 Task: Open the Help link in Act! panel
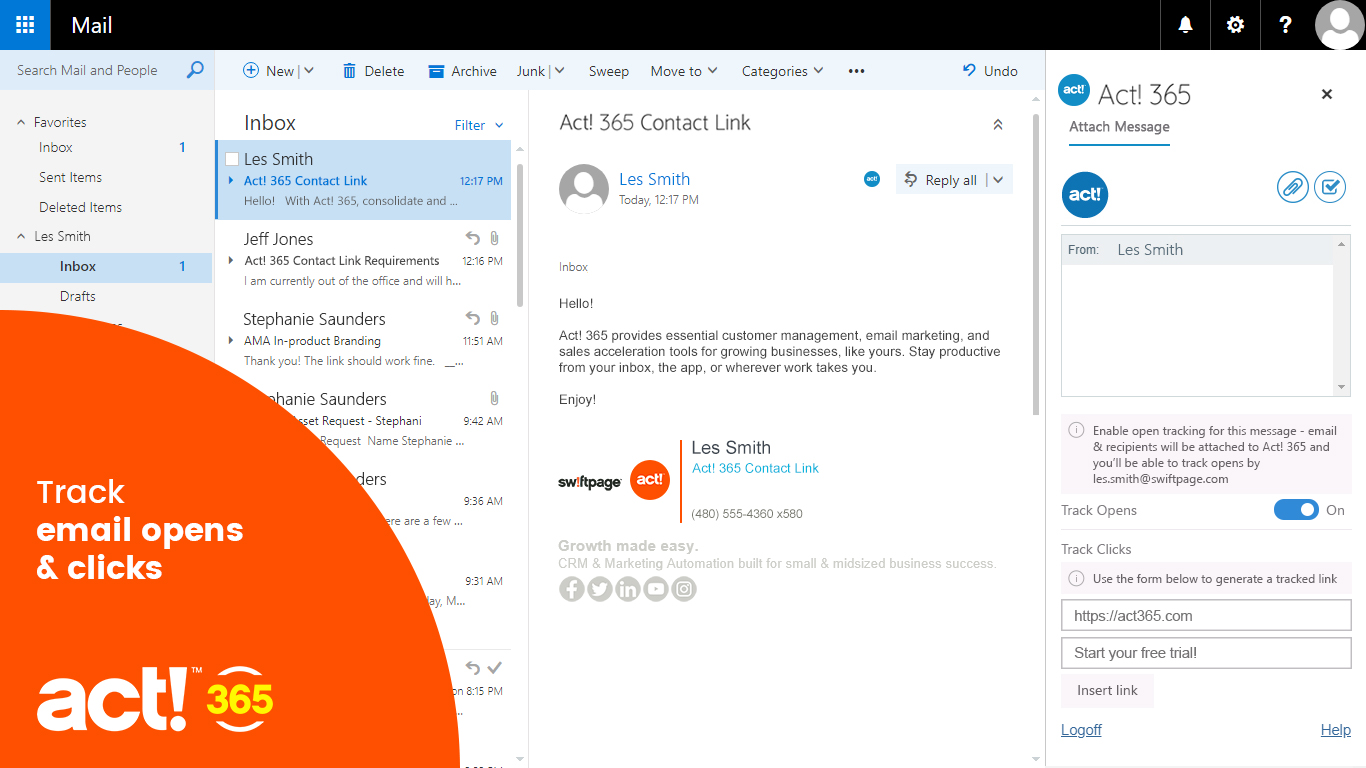(x=1336, y=730)
